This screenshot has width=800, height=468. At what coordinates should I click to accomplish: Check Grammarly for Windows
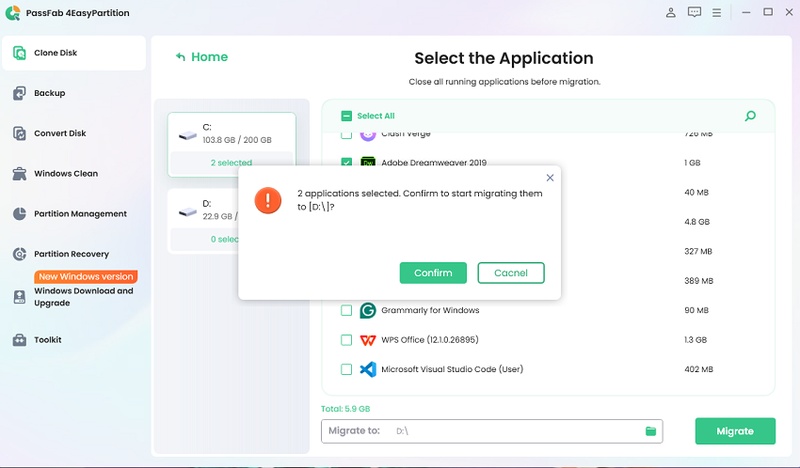(346, 310)
